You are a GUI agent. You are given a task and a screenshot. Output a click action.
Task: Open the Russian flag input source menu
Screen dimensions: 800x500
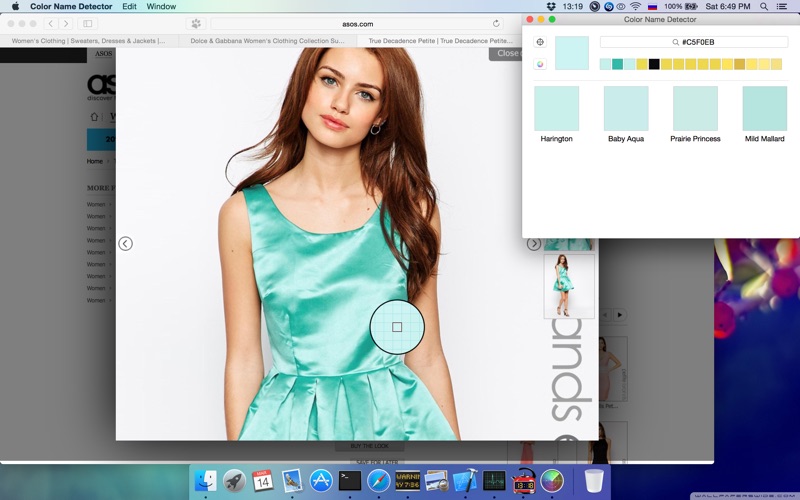click(x=652, y=7)
